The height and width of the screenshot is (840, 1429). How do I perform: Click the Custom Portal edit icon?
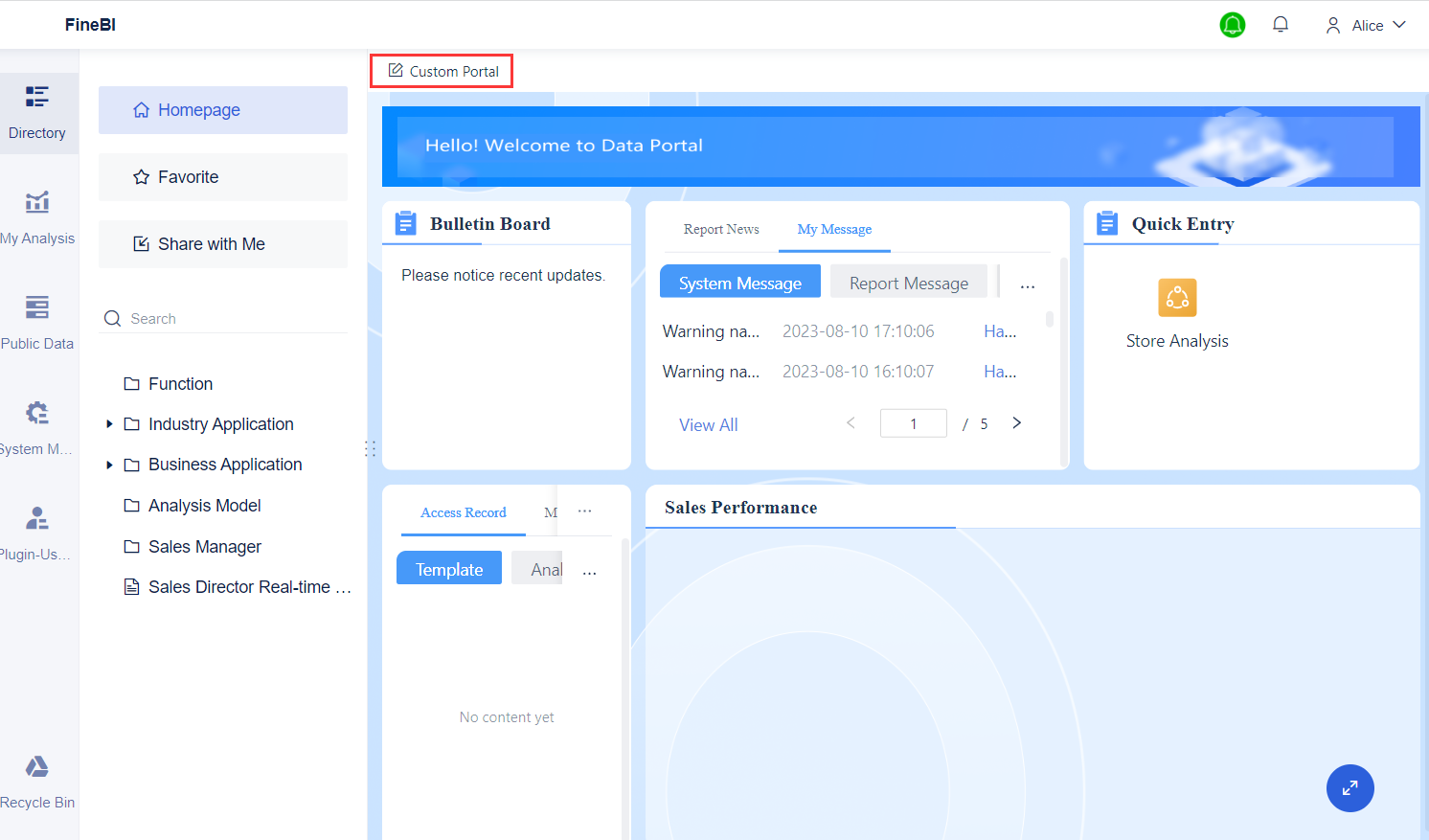point(396,71)
